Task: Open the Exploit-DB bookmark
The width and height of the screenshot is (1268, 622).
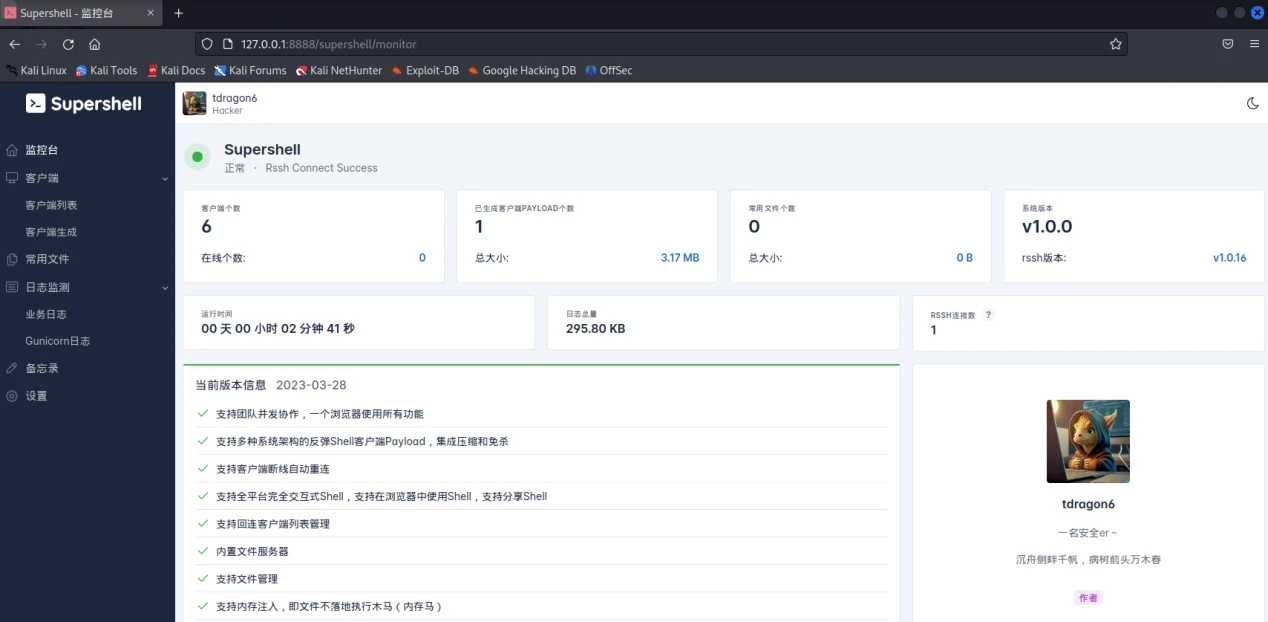Action: coord(425,71)
